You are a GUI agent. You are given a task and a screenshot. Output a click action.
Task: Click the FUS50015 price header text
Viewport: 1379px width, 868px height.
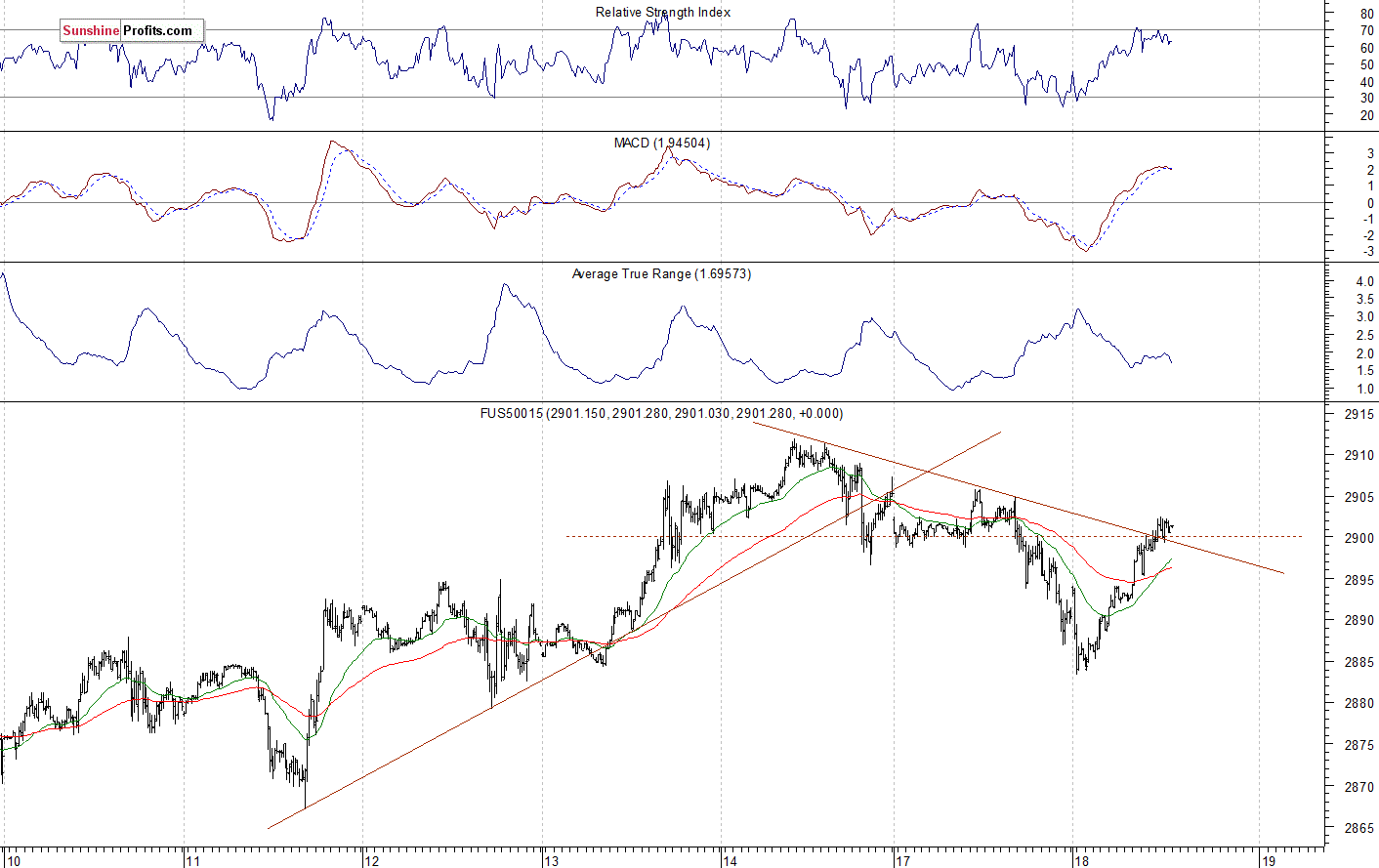661,413
